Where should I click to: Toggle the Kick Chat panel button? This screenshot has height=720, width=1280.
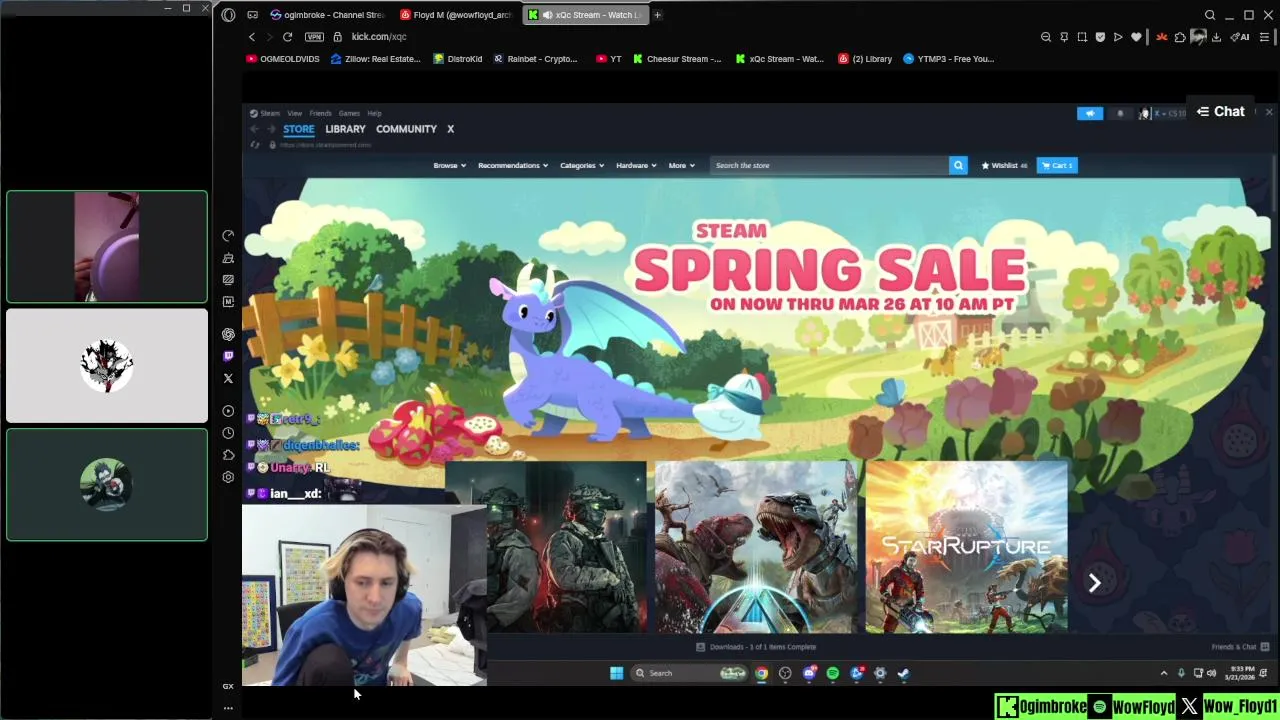1221,112
